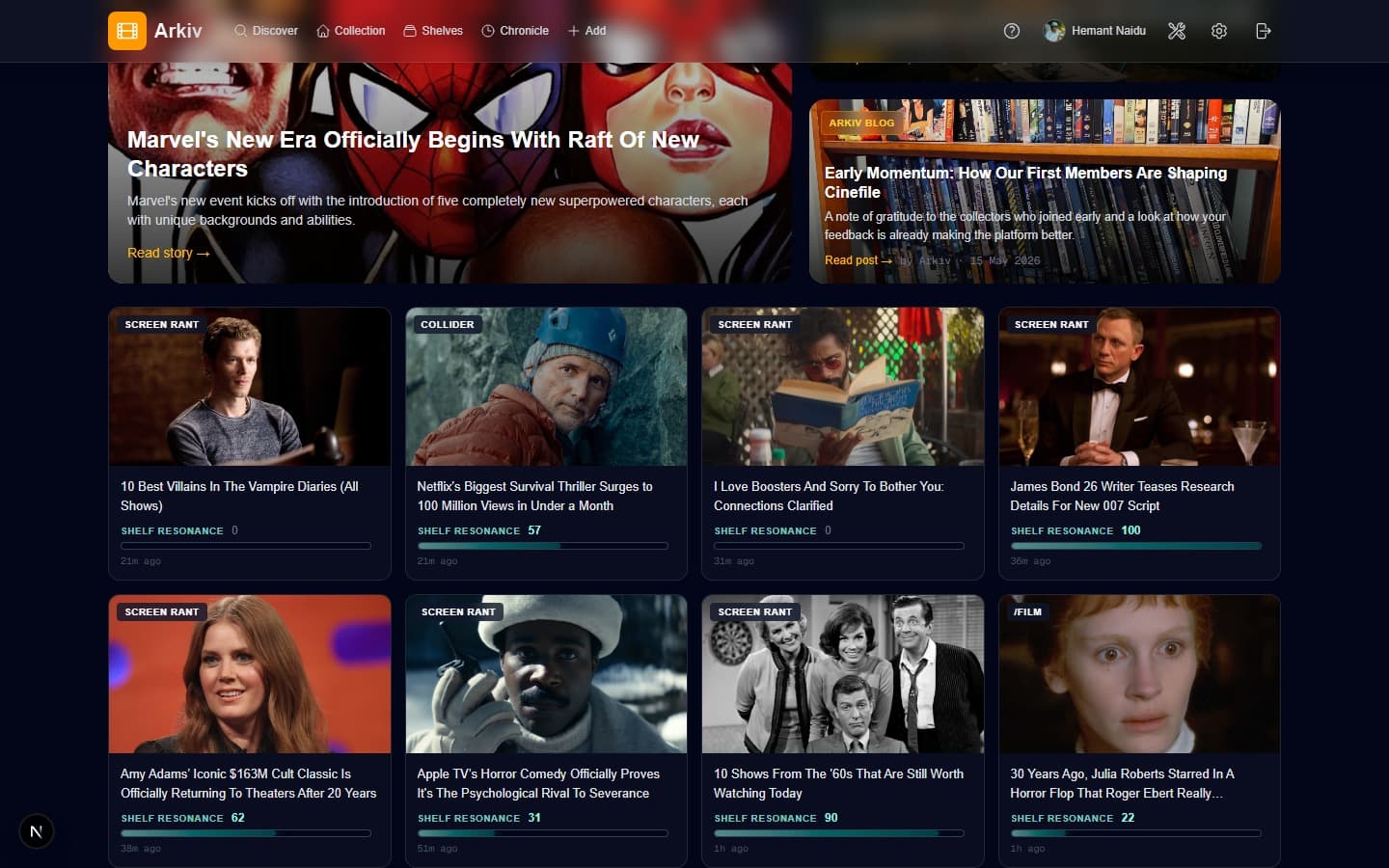Click 'James Bond 26 Writer Teases' title
The width and height of the screenshot is (1389, 868).
click(1122, 496)
